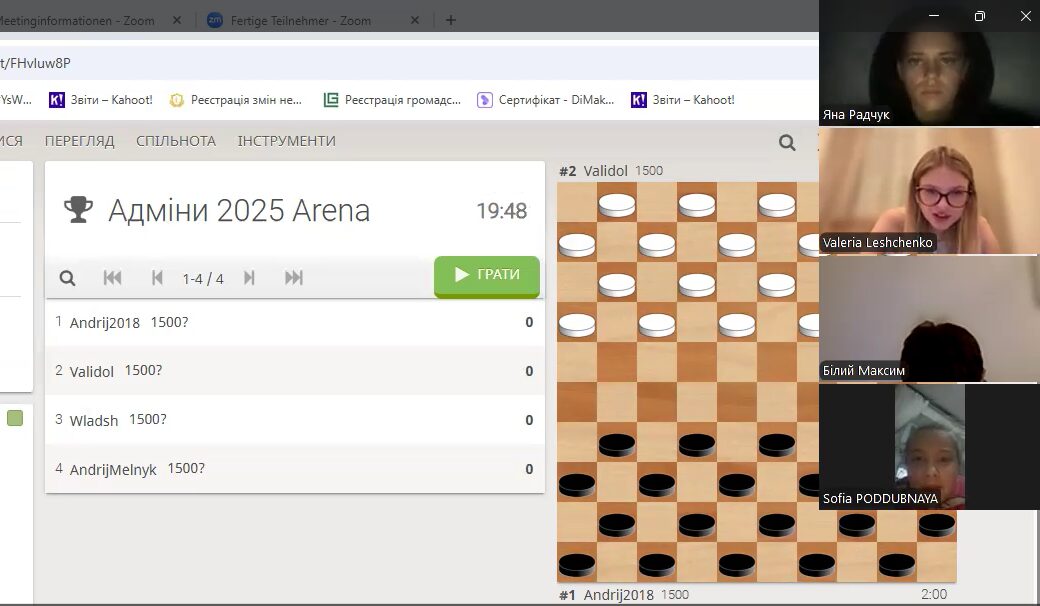Go to next standings page
Image resolution: width=1040 pixels, height=606 pixels.
[249, 278]
